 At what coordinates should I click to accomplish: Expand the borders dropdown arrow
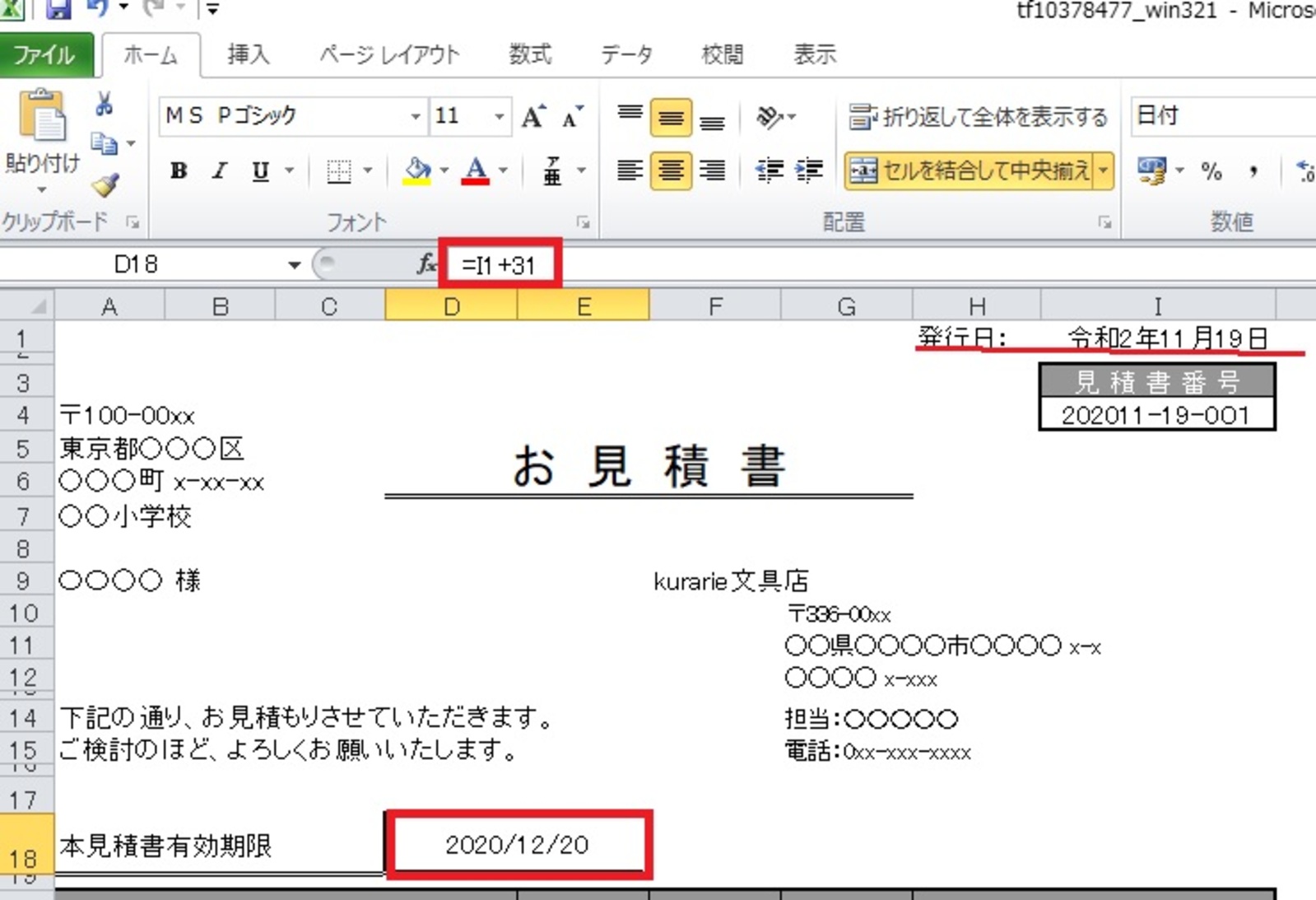pos(367,171)
